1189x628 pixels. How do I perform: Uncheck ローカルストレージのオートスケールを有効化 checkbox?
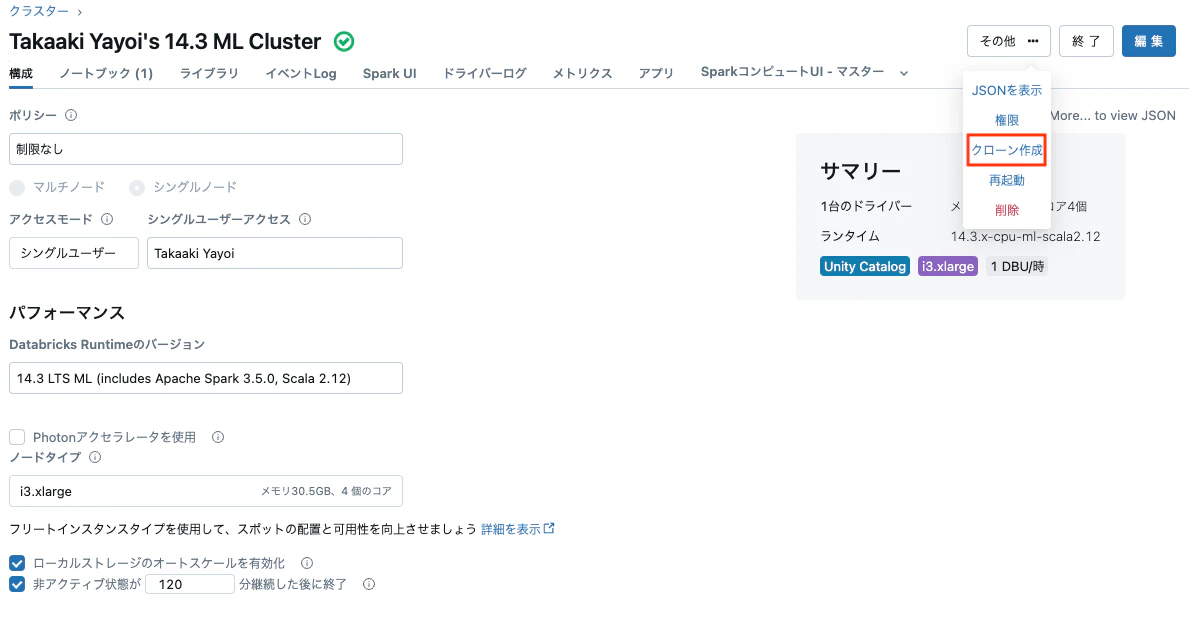point(17,563)
